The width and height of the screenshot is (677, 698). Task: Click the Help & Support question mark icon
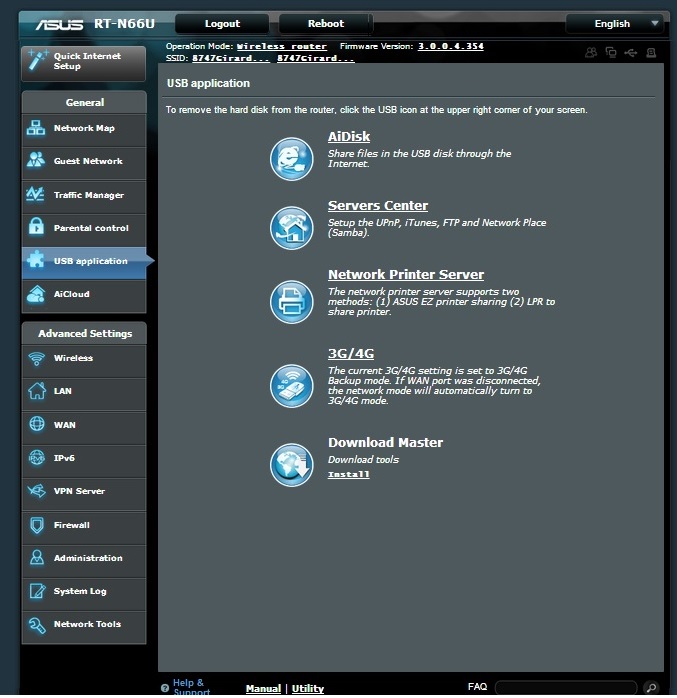(x=165, y=688)
